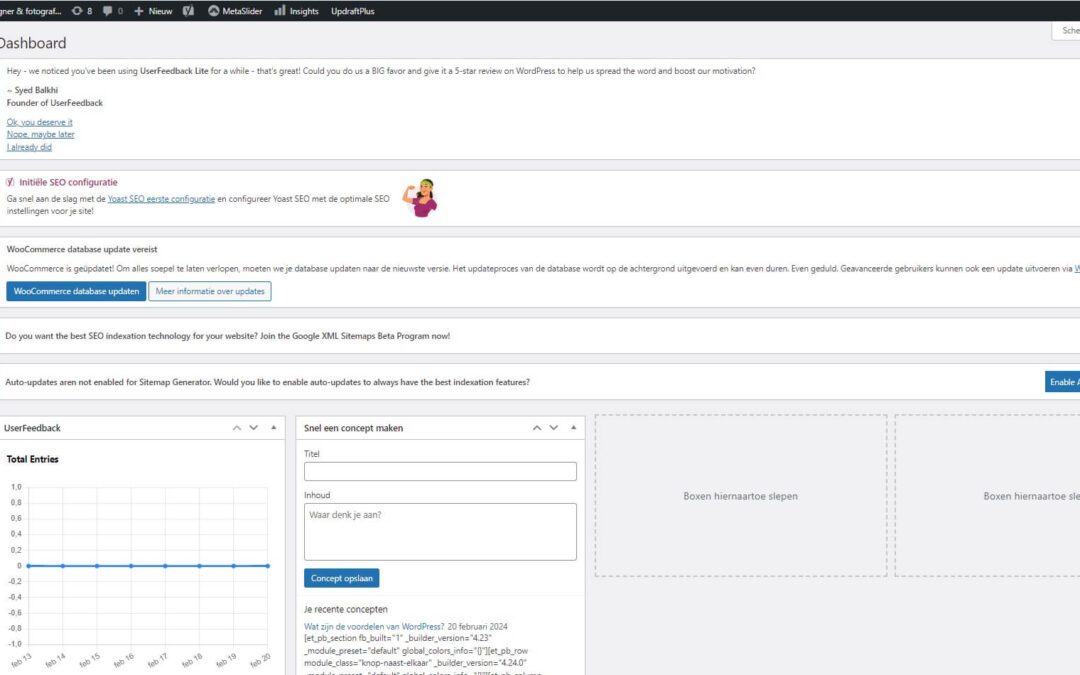Viewport: 1080px width, 675px height.
Task: Click the Yoast logo beside Initiële SEO configuratie
Action: click(x=10, y=183)
